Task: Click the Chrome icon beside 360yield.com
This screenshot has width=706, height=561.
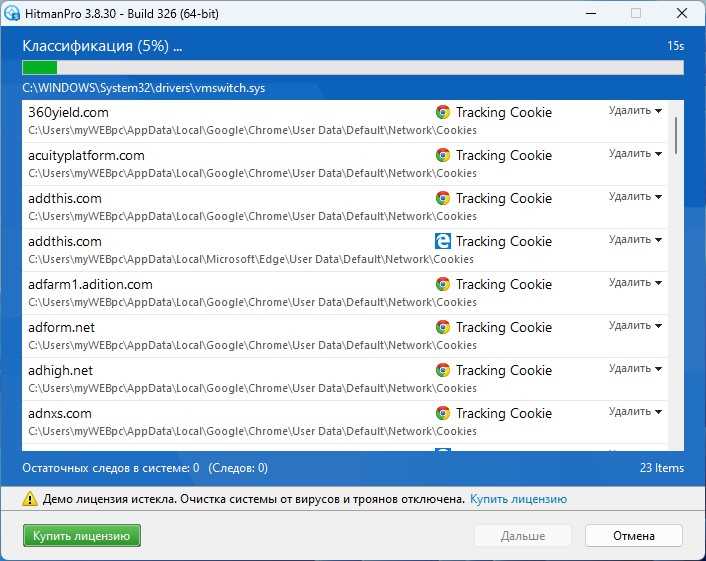Action: point(443,112)
